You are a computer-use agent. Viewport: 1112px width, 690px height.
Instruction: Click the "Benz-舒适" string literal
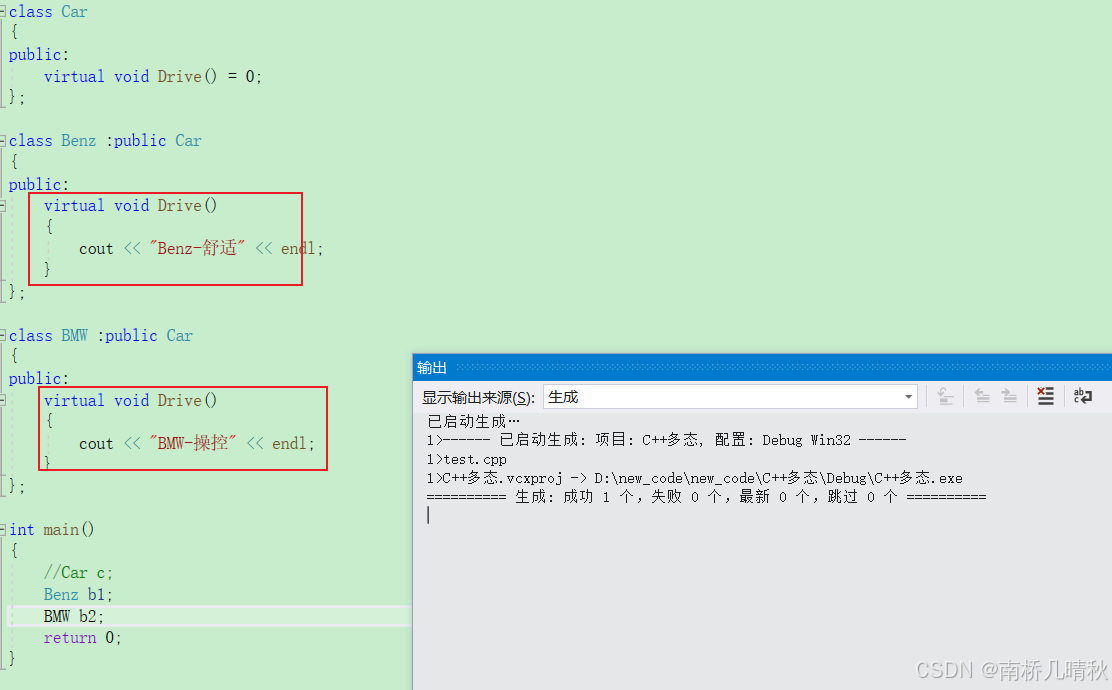(197, 248)
